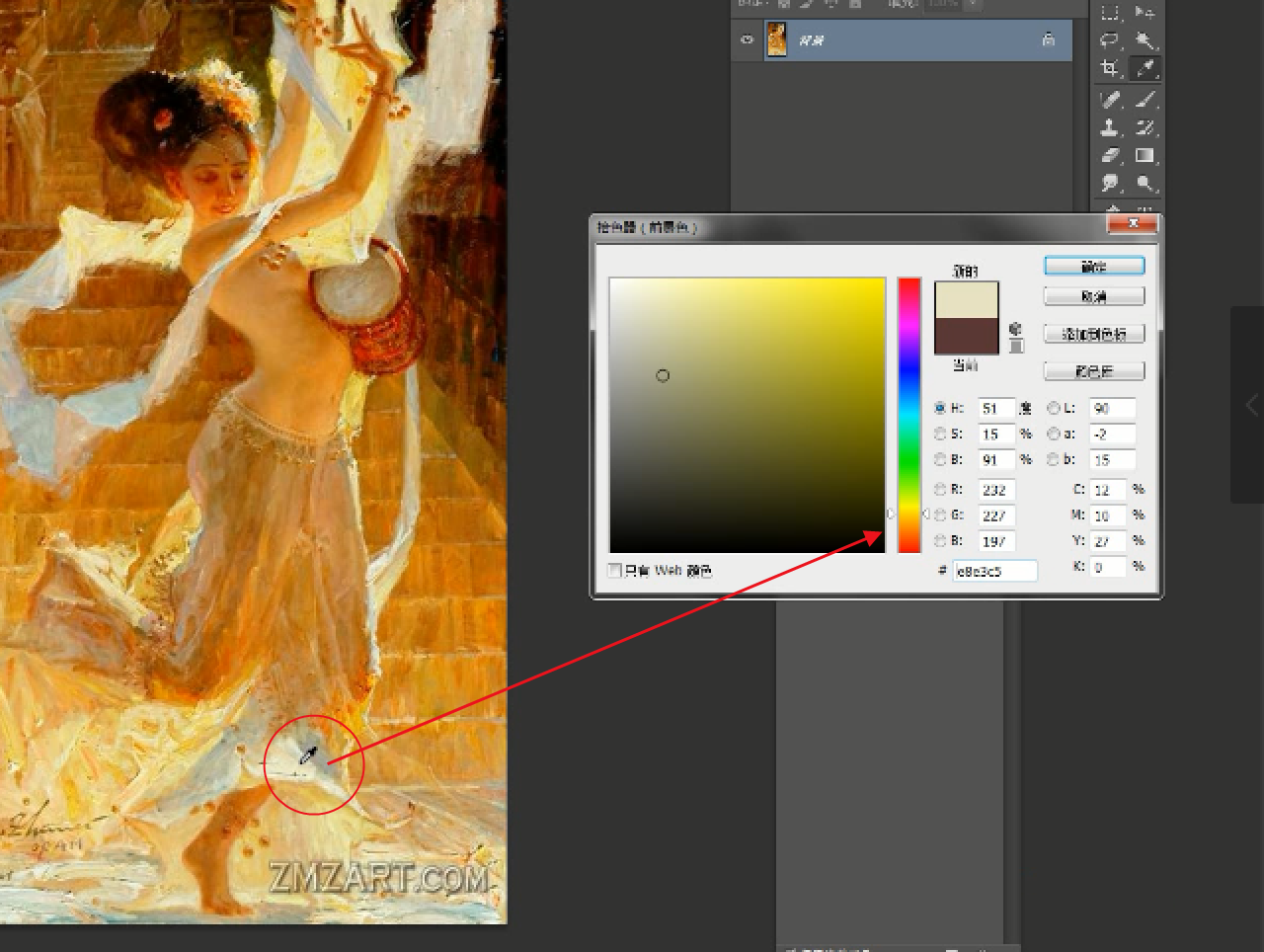The image size is (1264, 952).
Task: Select the Lab 'a' radio button
Action: [1054, 434]
